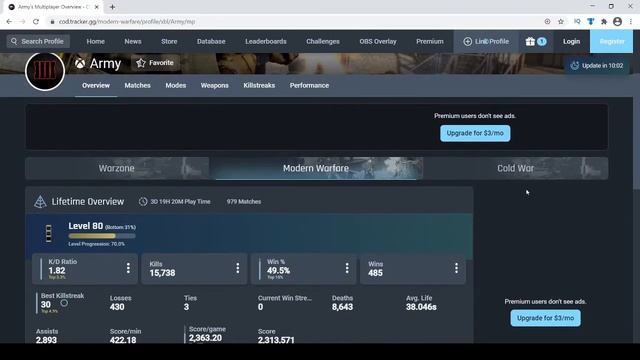
Task: Switch to the Performance tab
Action: [x=309, y=85]
